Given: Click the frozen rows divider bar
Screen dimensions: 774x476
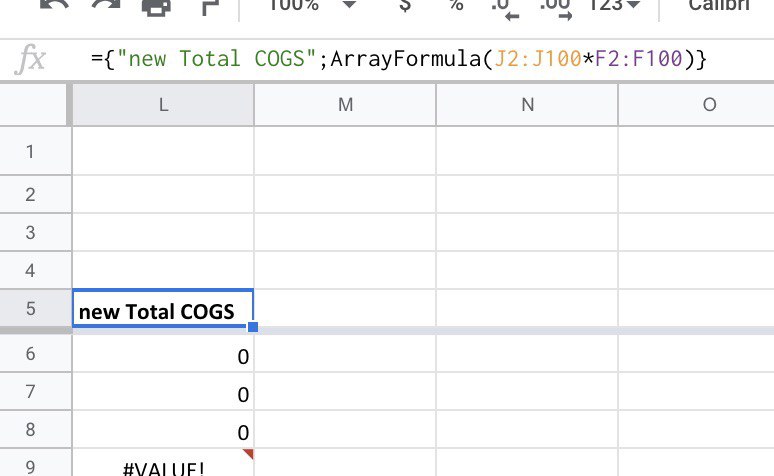Looking at the screenshot, I should [x=400, y=329].
